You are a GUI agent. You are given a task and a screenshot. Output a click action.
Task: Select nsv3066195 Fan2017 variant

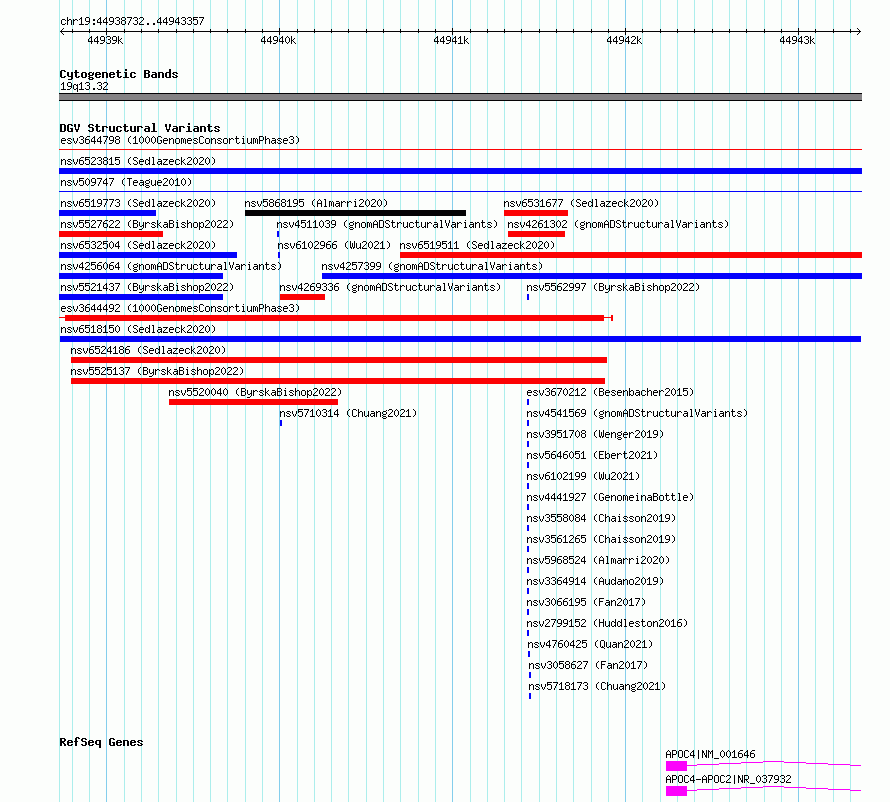tap(586, 602)
